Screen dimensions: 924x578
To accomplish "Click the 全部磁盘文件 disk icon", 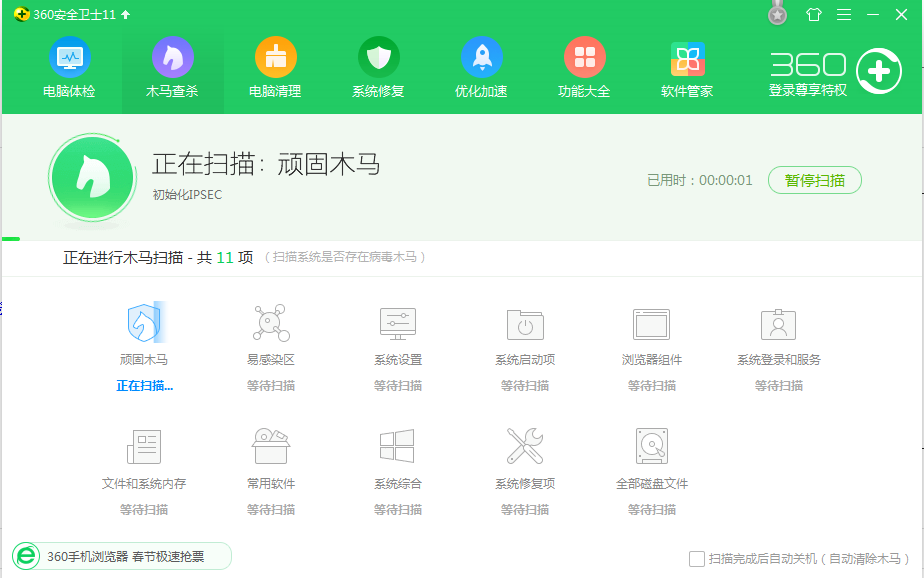I will pyautogui.click(x=652, y=446).
